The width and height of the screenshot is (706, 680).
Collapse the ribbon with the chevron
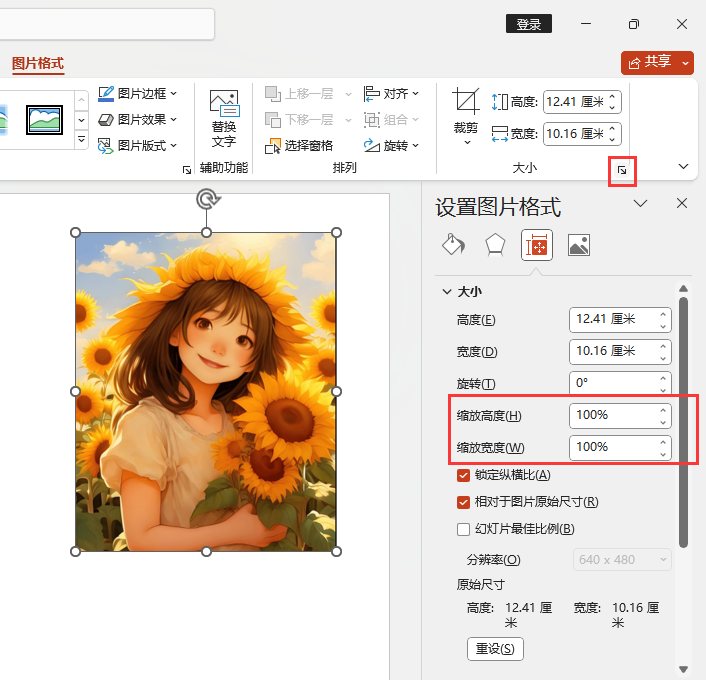pyautogui.click(x=683, y=167)
